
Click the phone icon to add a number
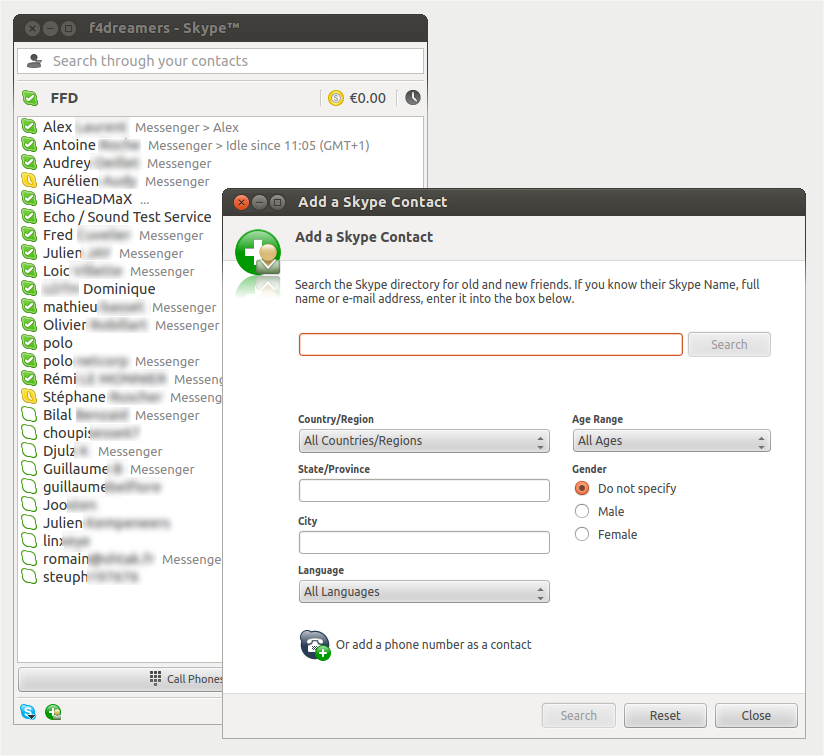pos(315,645)
